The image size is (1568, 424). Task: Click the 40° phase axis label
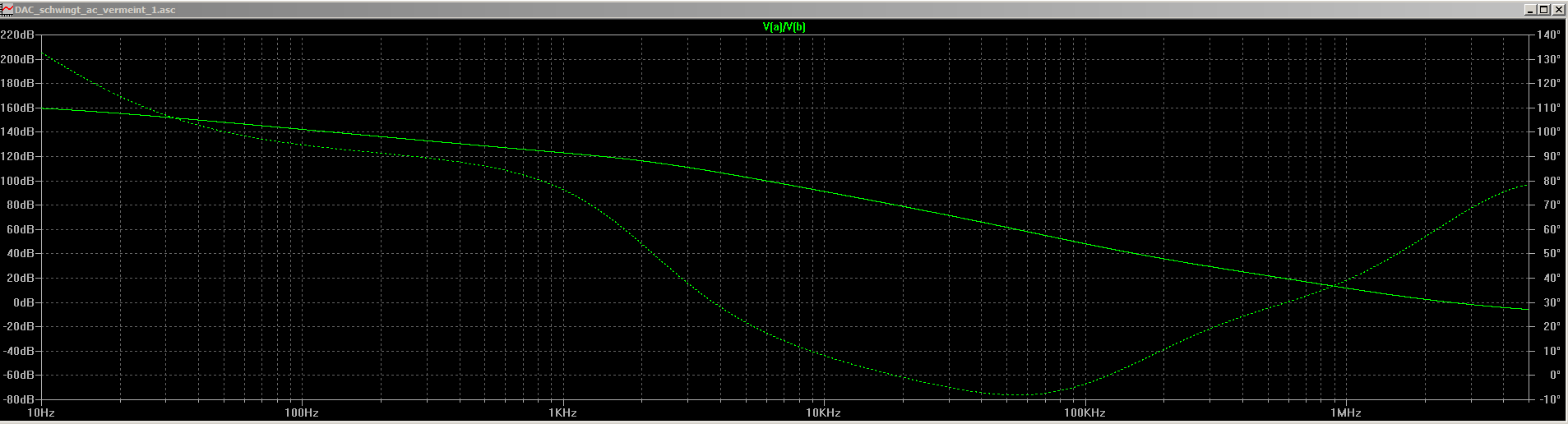(x=1551, y=278)
